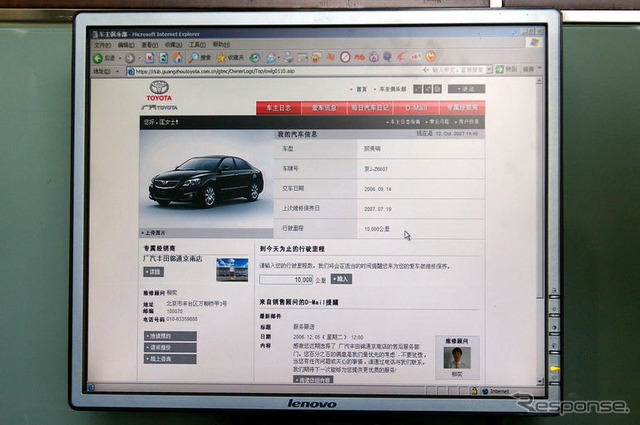Screen dimensions: 640x425
Task: Click the browser address bar URL
Action: [x=215, y=71]
